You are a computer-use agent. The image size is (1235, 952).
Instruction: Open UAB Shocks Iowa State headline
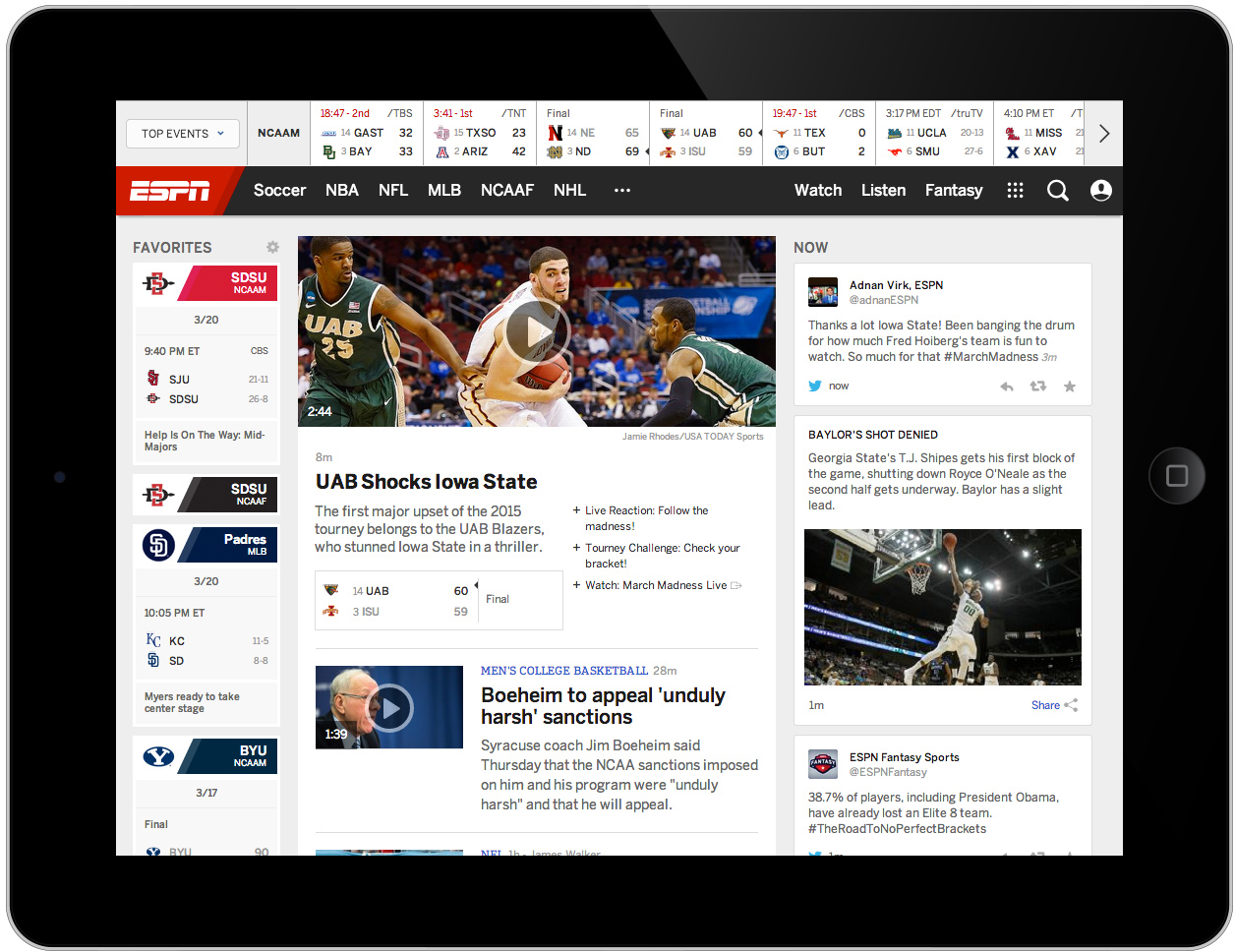[x=427, y=482]
